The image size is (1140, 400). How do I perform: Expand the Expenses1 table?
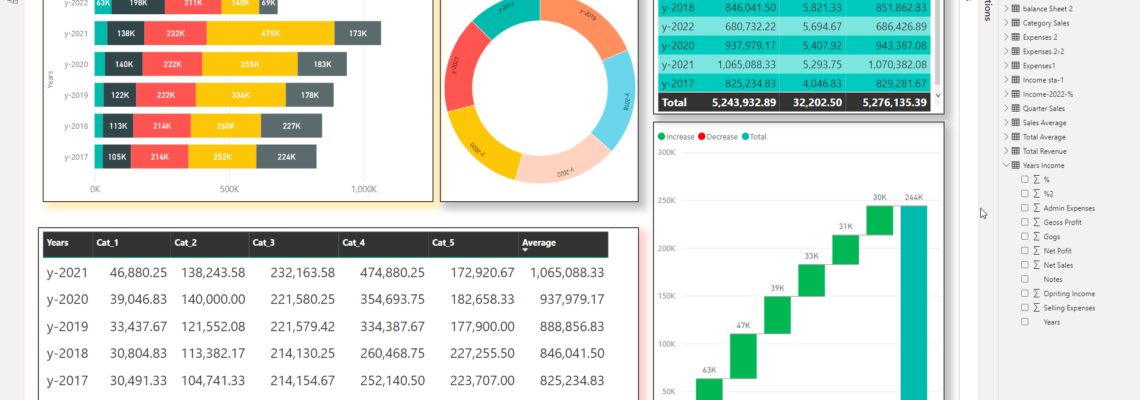coord(1007,65)
